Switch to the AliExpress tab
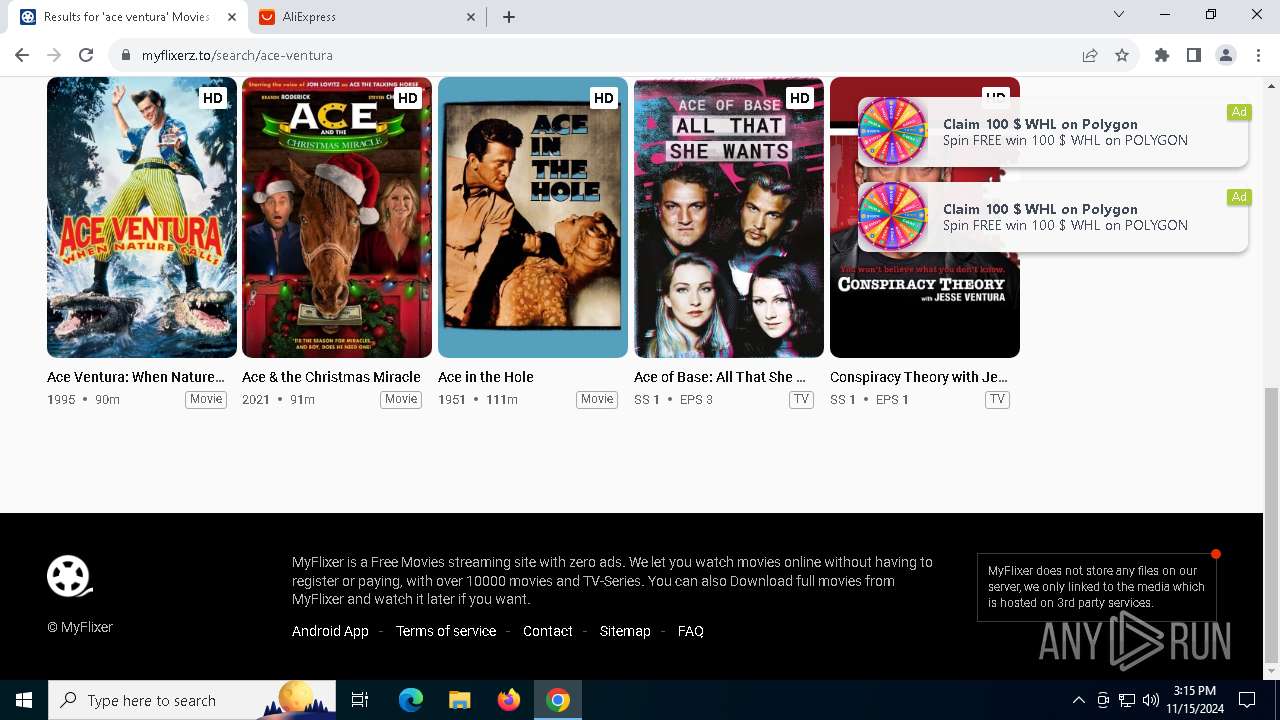 (x=366, y=17)
